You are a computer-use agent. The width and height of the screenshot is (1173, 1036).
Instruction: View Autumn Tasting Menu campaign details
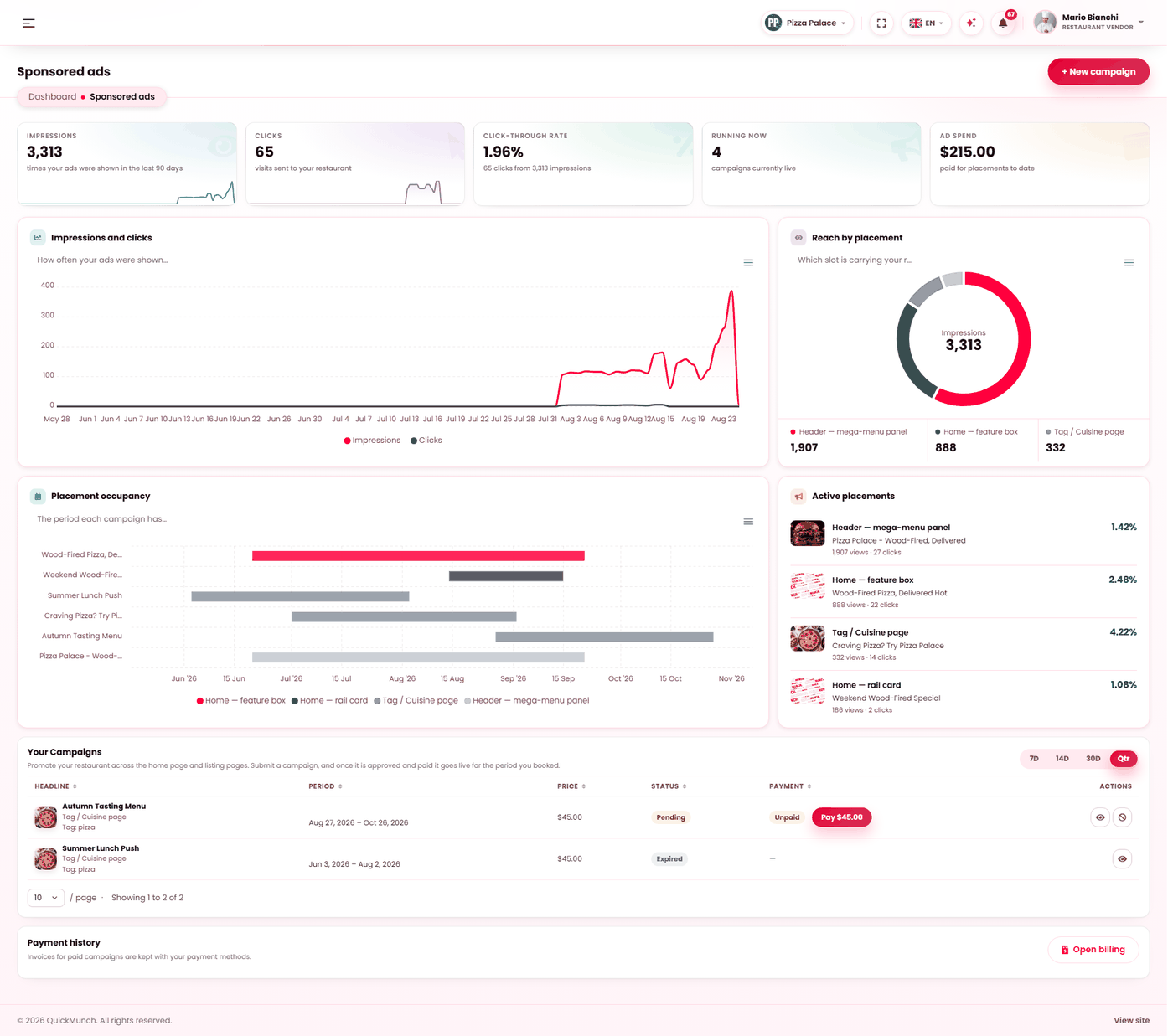click(x=1100, y=817)
